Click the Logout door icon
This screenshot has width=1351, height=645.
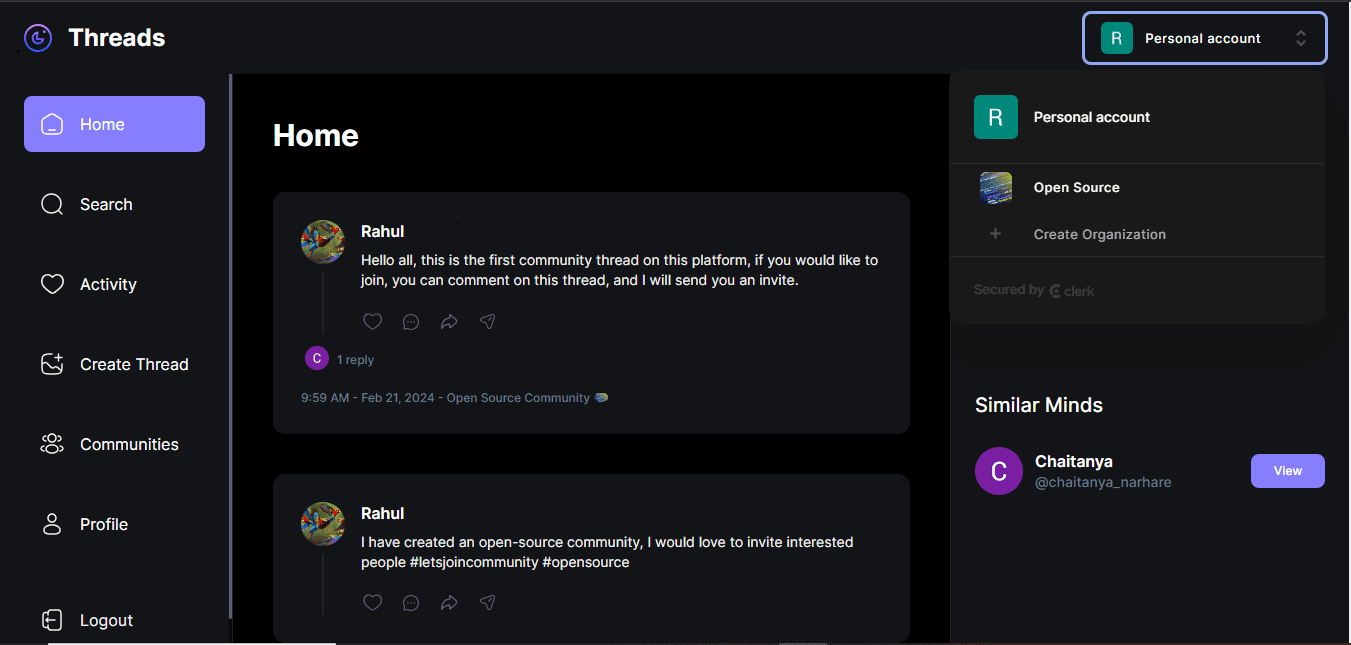[52, 620]
